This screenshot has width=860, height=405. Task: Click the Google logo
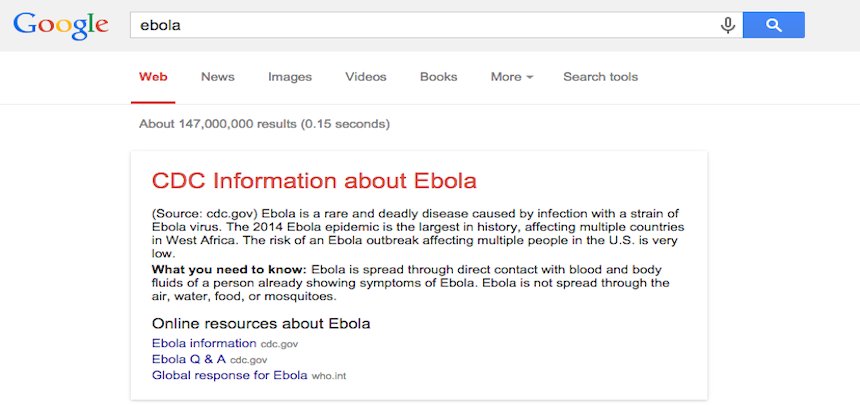61,26
